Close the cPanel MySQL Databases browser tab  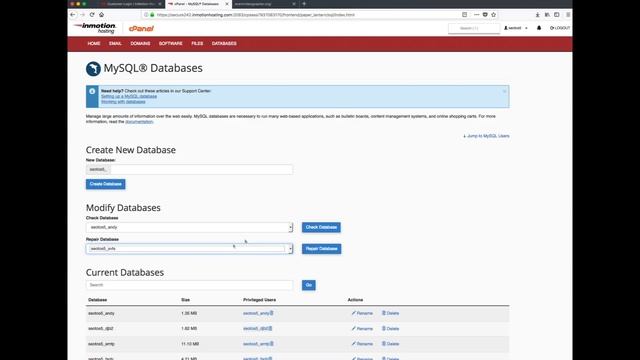pyautogui.click(x=227, y=4)
